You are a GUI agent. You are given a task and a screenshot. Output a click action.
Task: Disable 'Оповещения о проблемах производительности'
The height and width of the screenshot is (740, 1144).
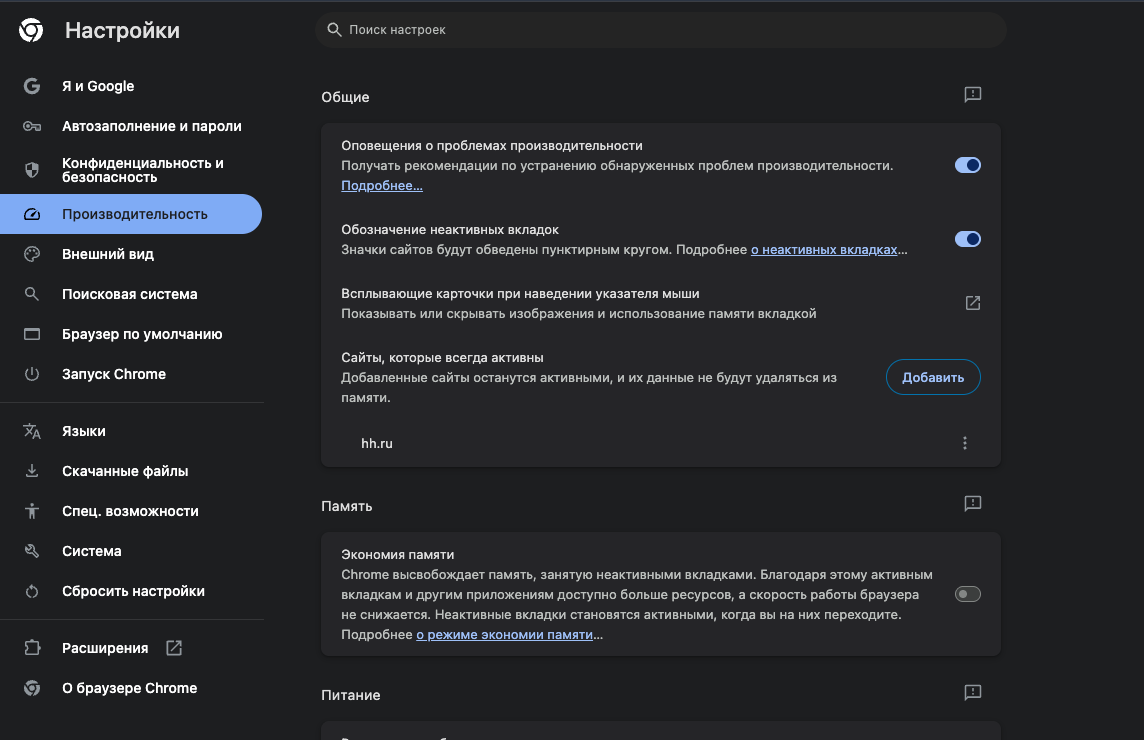coord(967,165)
